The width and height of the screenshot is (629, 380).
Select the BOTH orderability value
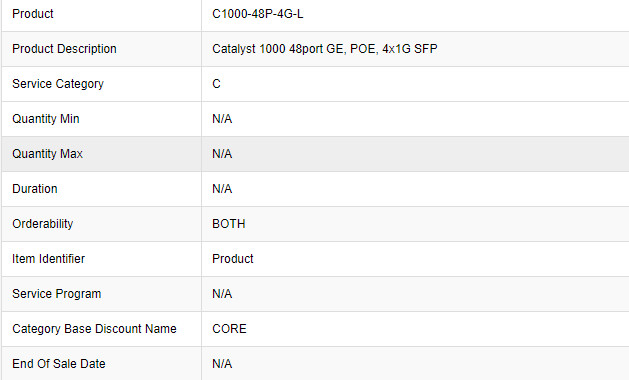229,224
